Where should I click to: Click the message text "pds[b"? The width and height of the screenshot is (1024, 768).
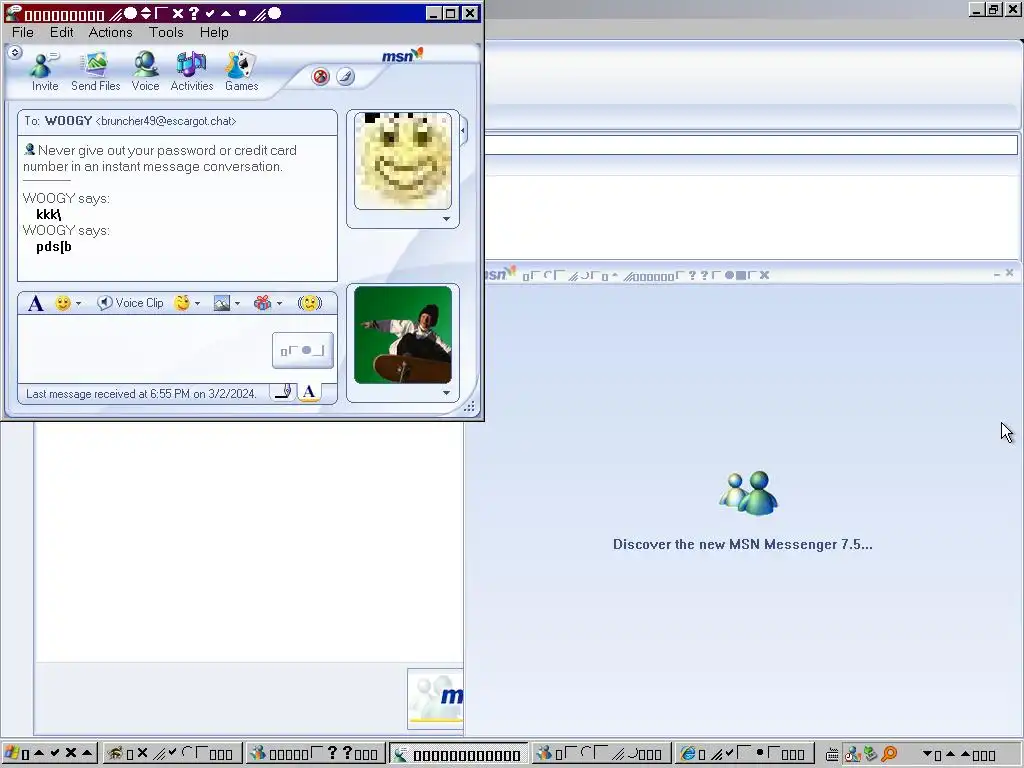[x=54, y=247]
